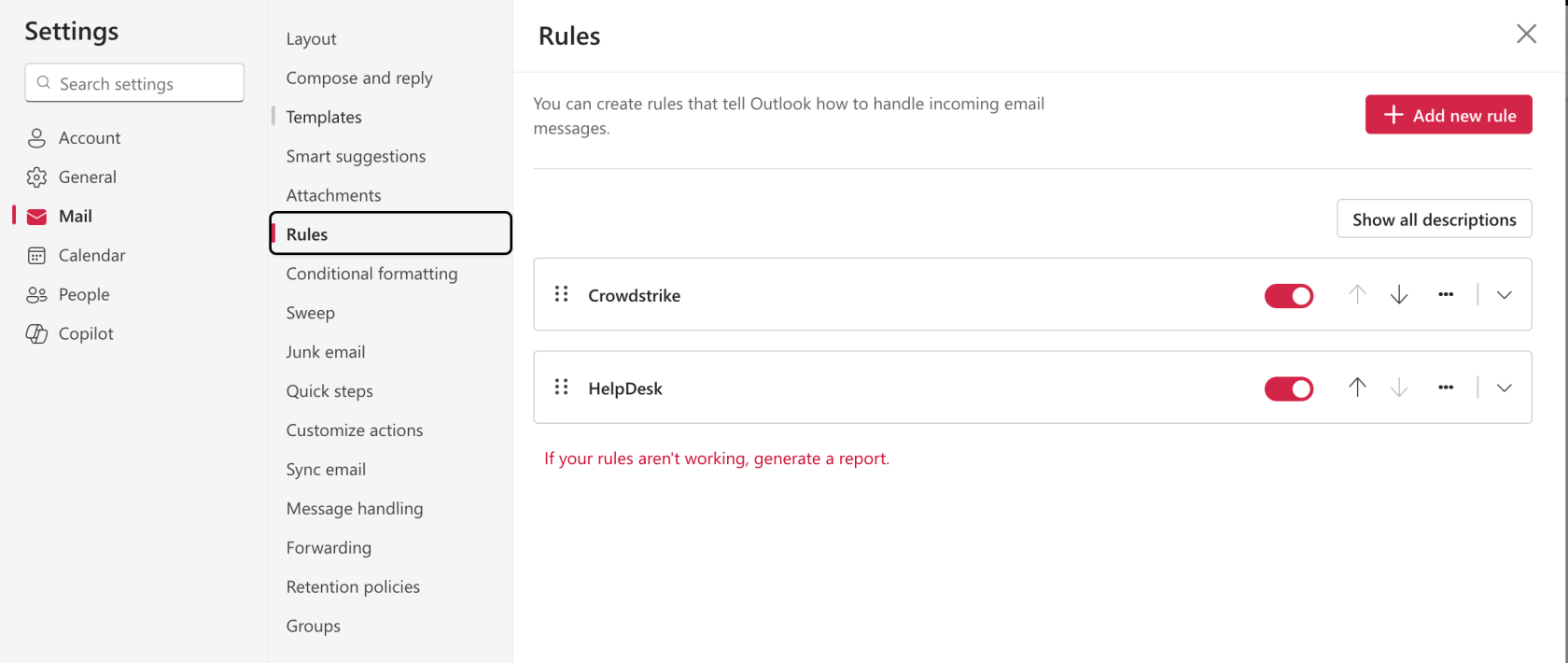Open Customize actions settings
This screenshot has width=1568, height=663.
coord(354,431)
